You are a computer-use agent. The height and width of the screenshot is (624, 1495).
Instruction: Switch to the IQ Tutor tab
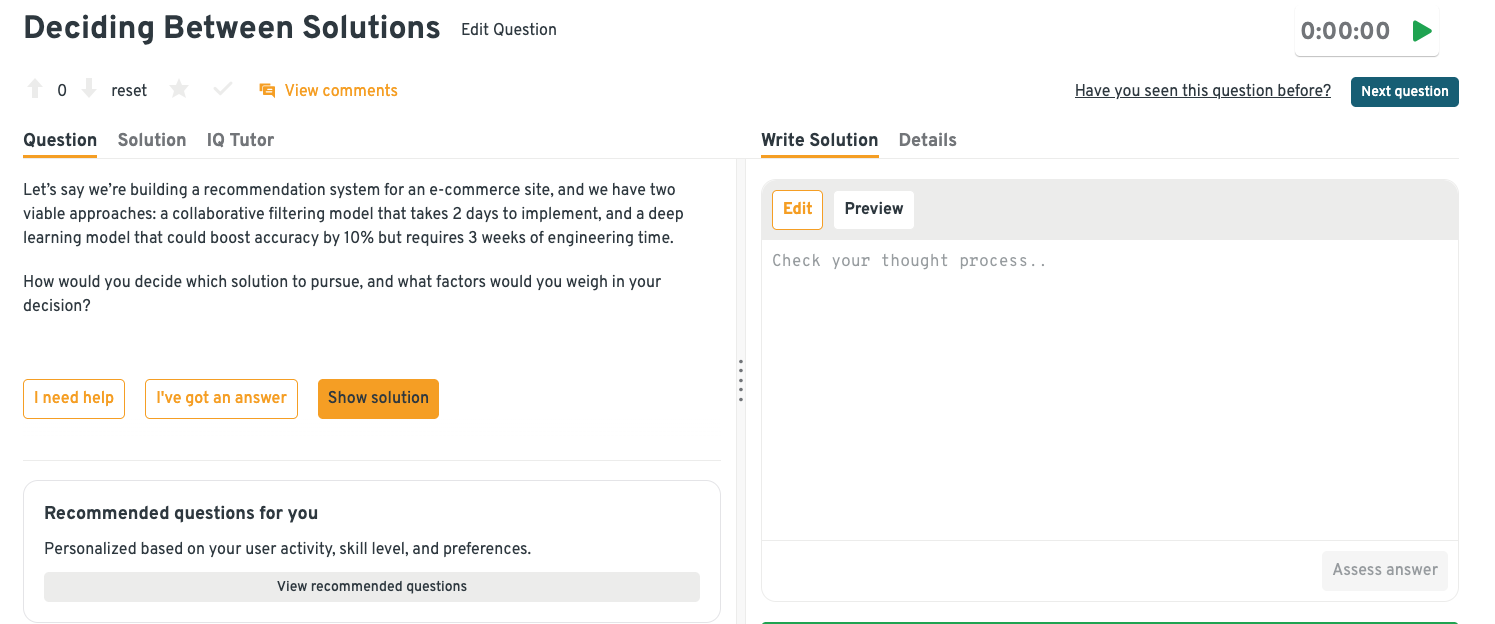[240, 140]
